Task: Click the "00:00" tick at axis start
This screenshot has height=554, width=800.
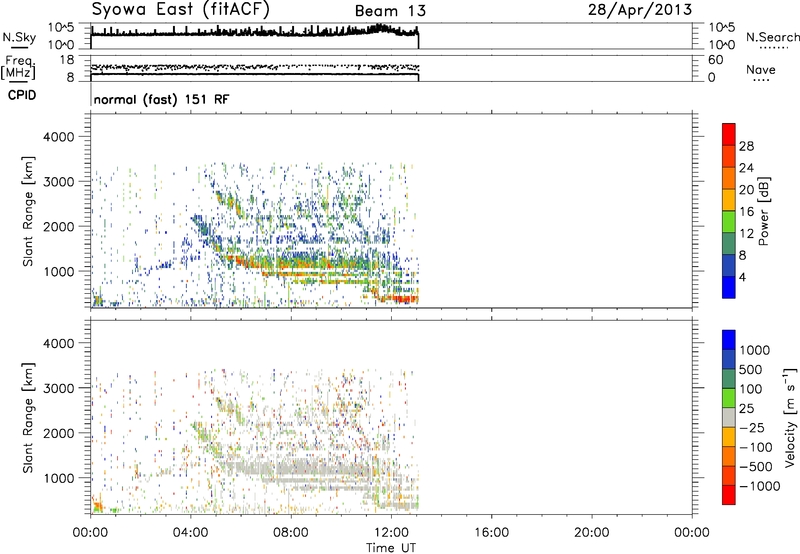Action: 90,533
